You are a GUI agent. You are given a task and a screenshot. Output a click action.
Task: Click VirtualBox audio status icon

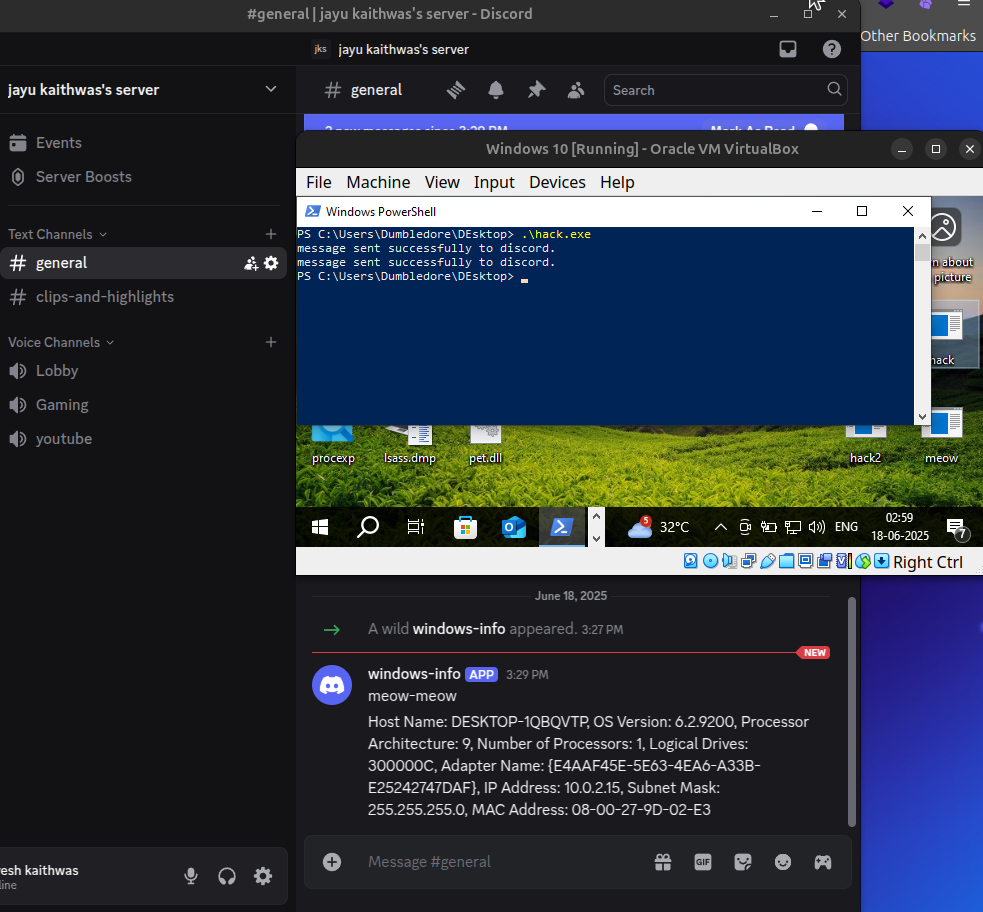tap(729, 561)
